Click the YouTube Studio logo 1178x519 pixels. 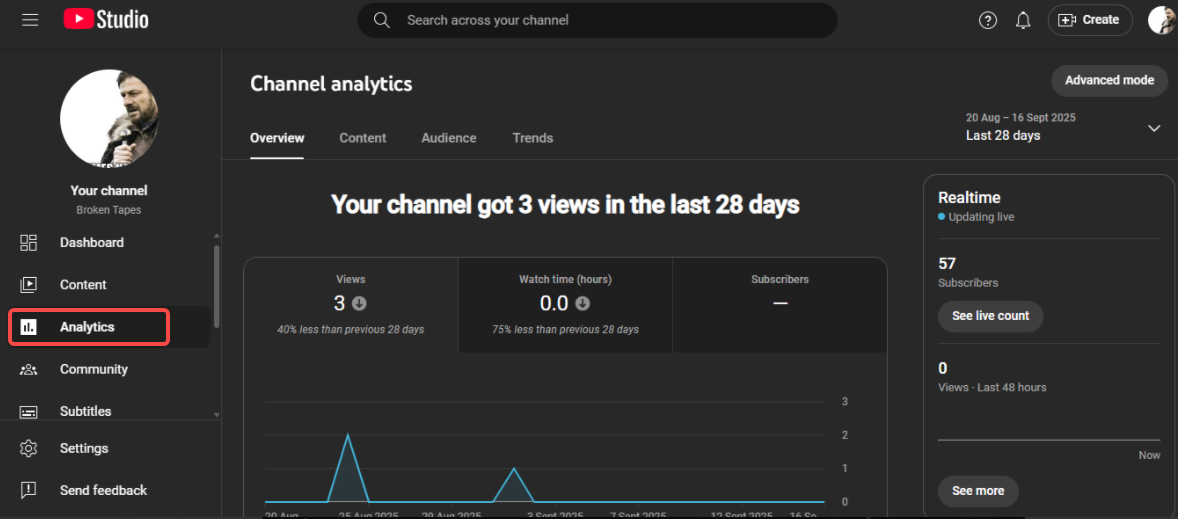pyautogui.click(x=106, y=20)
